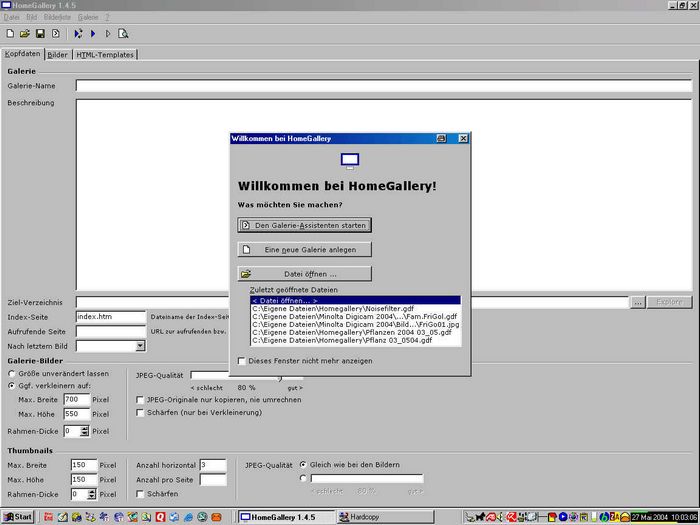The width and height of the screenshot is (700, 525).
Task: Click the preview page magnifier toolbar icon
Action: pos(123,33)
